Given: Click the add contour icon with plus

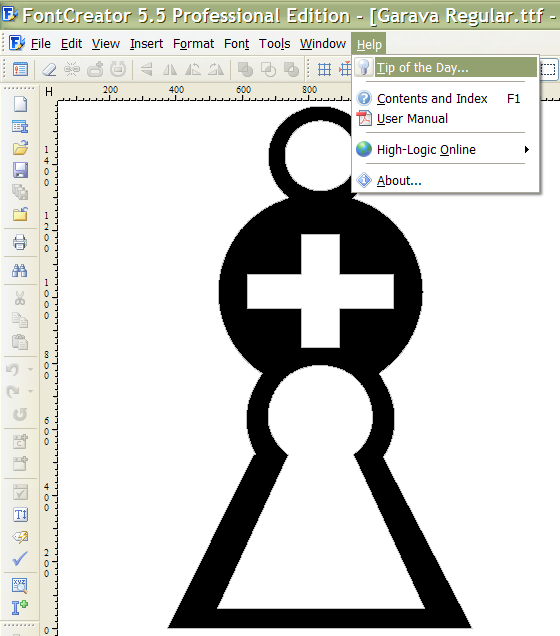Looking at the screenshot, I should click(x=95, y=69).
